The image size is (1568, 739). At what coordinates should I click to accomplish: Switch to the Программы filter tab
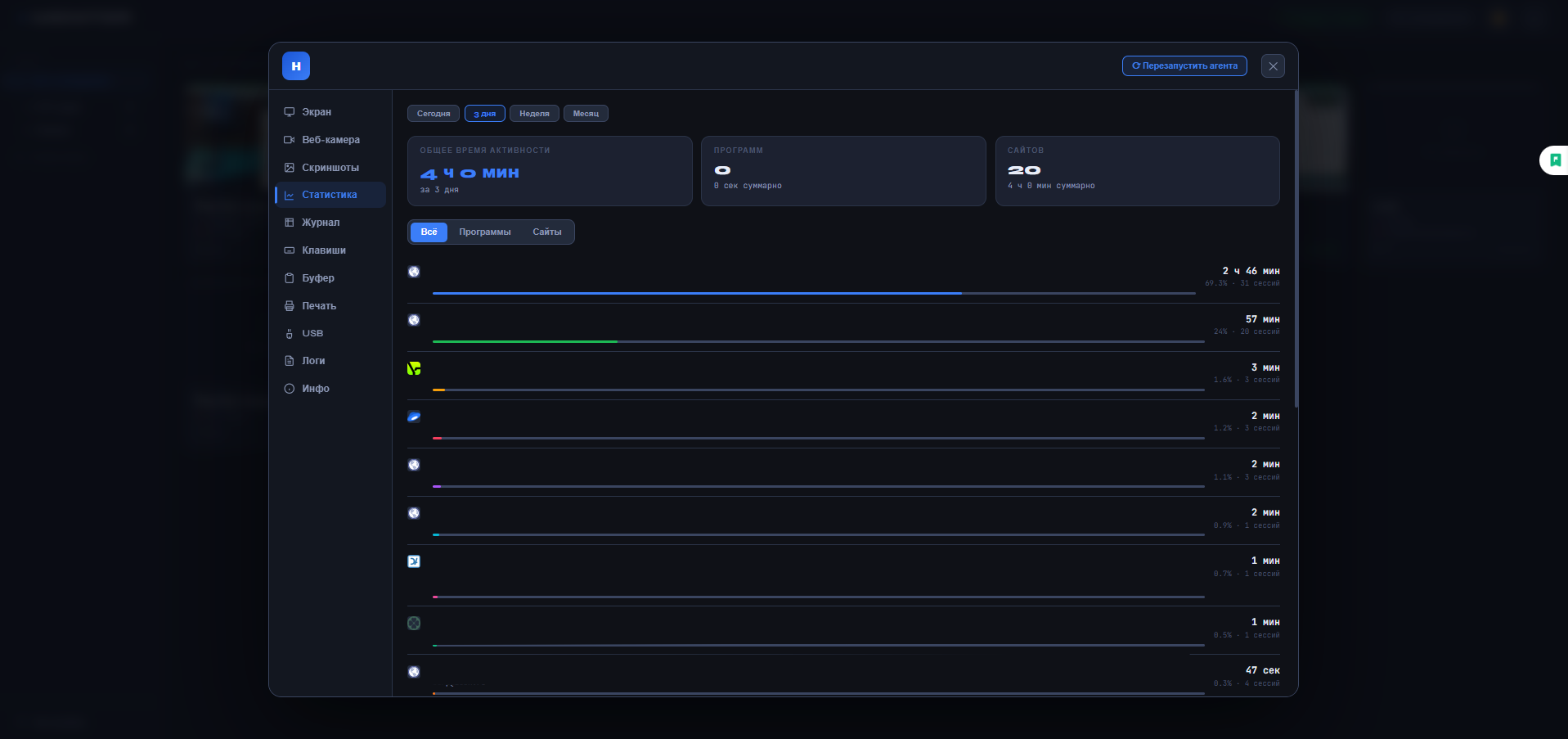485,232
